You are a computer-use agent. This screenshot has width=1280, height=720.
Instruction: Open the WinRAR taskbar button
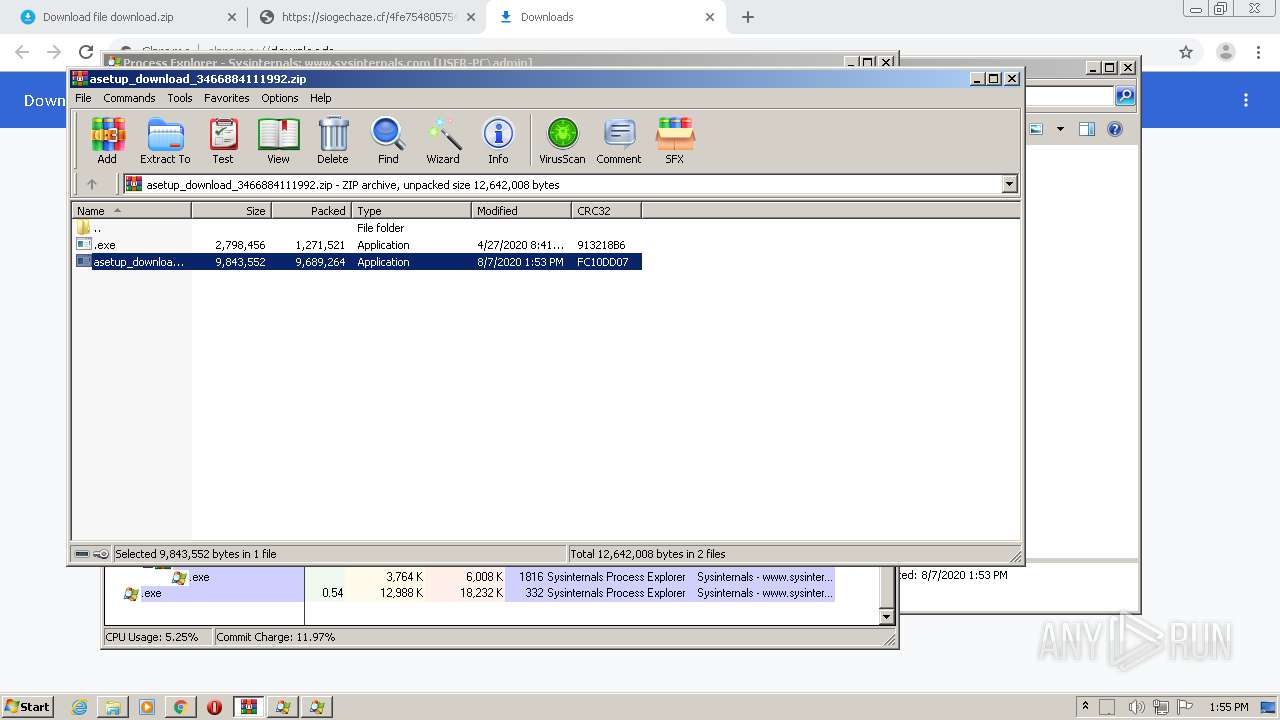(248, 707)
